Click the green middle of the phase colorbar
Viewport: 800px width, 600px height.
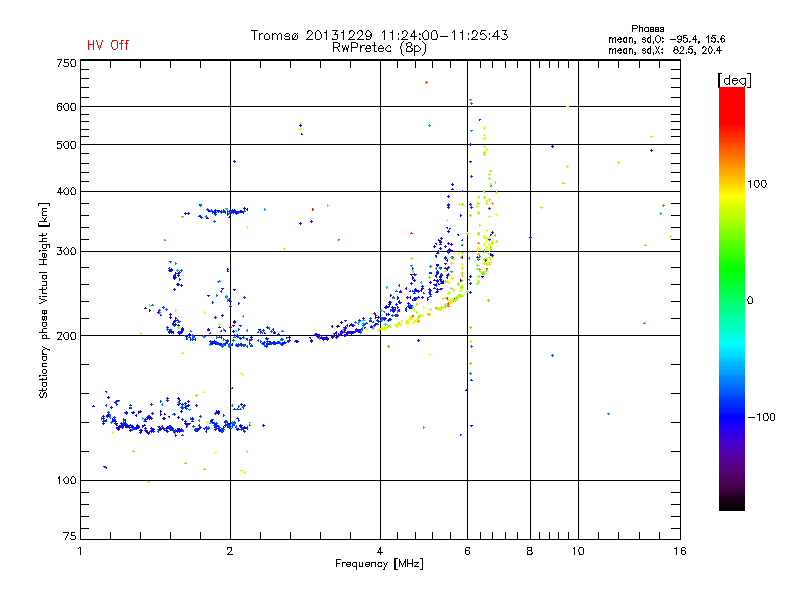[x=732, y=276]
